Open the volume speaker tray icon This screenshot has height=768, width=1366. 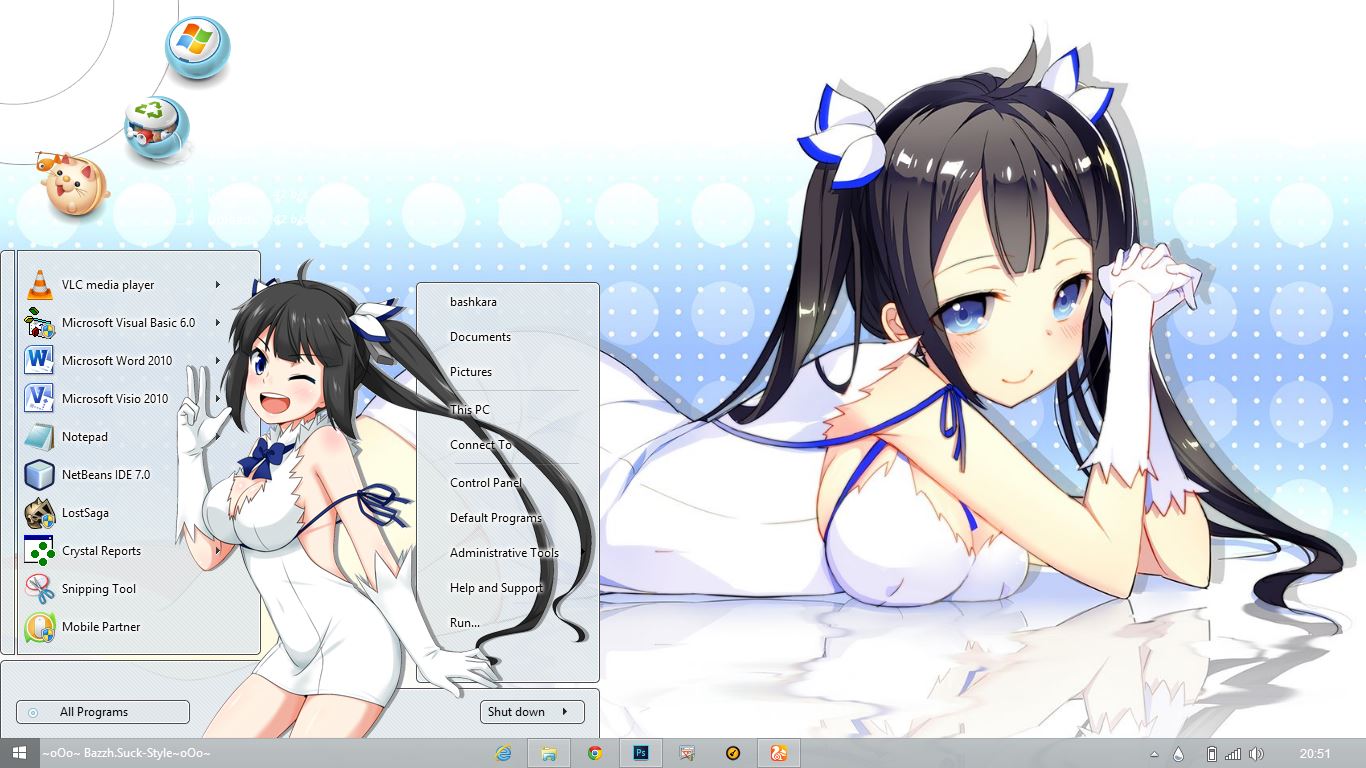1256,754
